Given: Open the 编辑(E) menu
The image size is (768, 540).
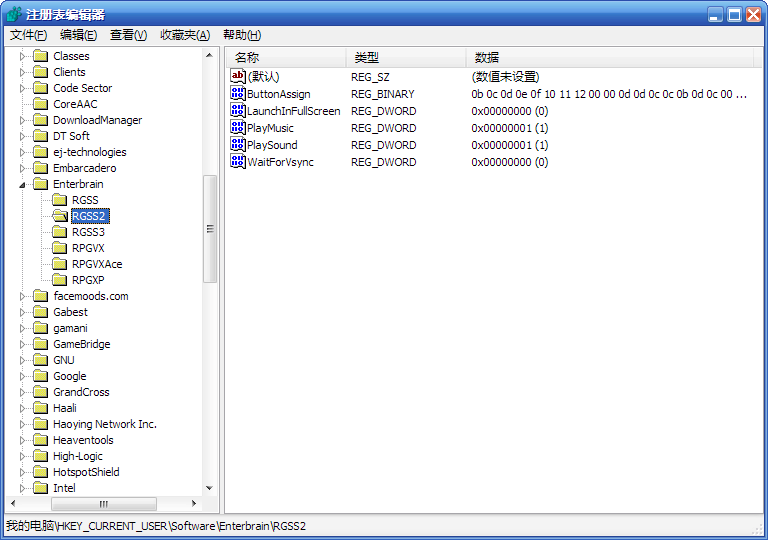Looking at the screenshot, I should [78, 35].
